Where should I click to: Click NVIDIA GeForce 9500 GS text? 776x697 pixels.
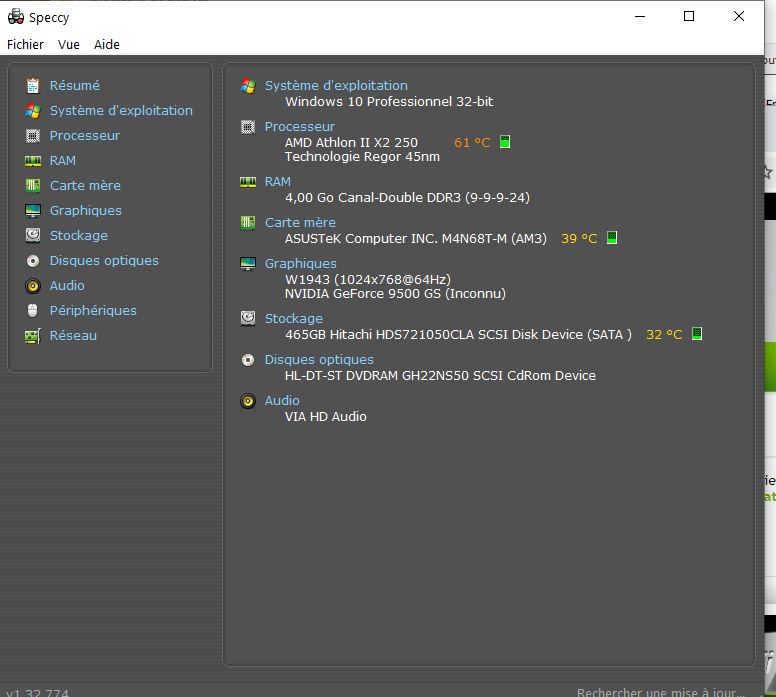coord(395,294)
